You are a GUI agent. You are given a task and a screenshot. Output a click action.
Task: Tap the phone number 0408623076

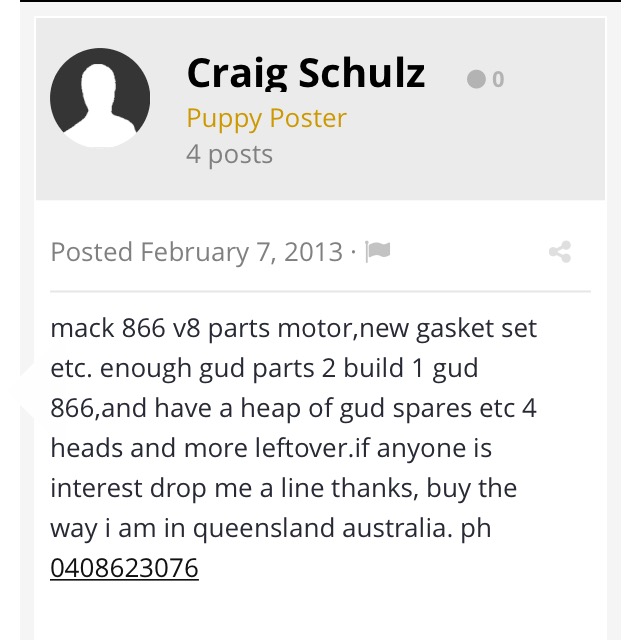click(124, 568)
